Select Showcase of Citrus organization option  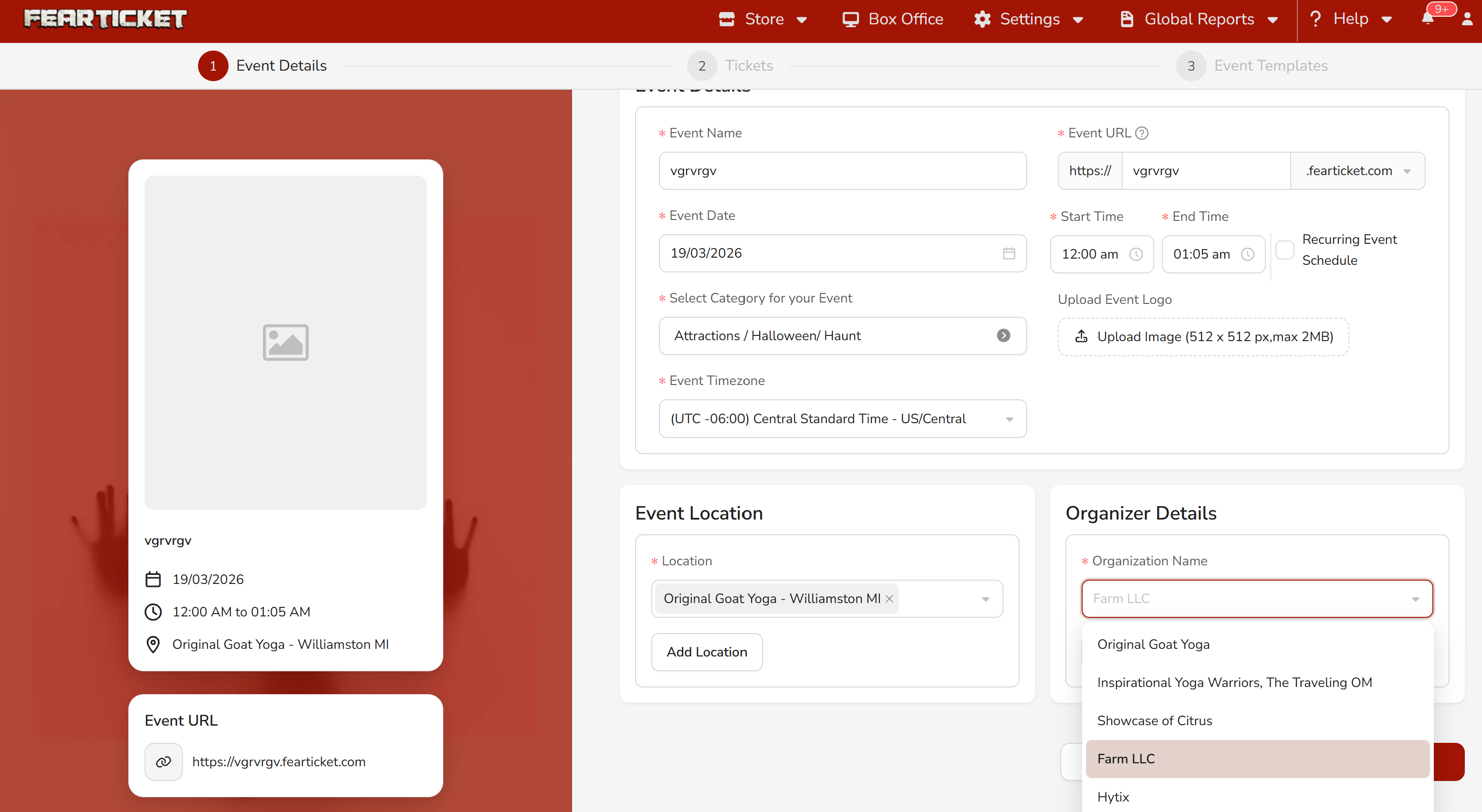tap(1154, 720)
